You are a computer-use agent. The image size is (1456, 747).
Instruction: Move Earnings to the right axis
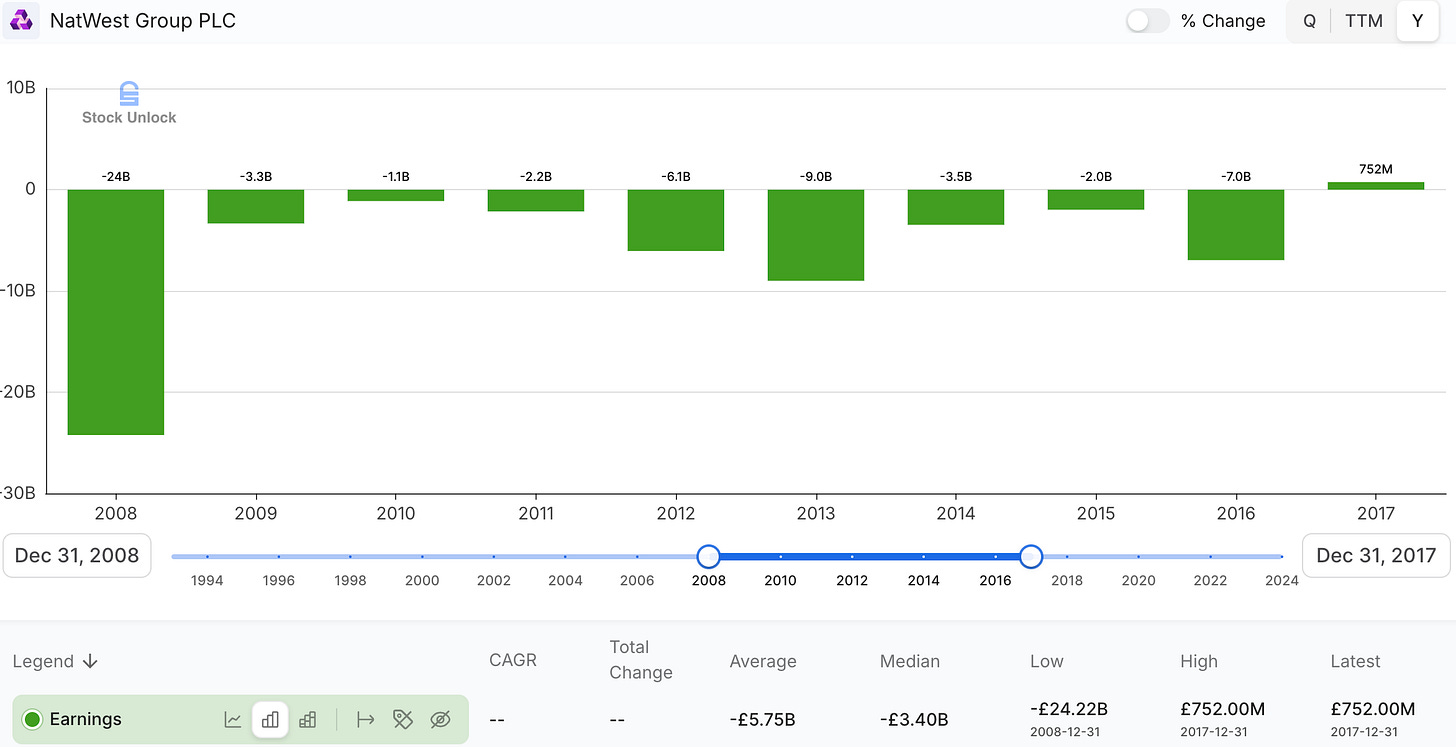365,719
